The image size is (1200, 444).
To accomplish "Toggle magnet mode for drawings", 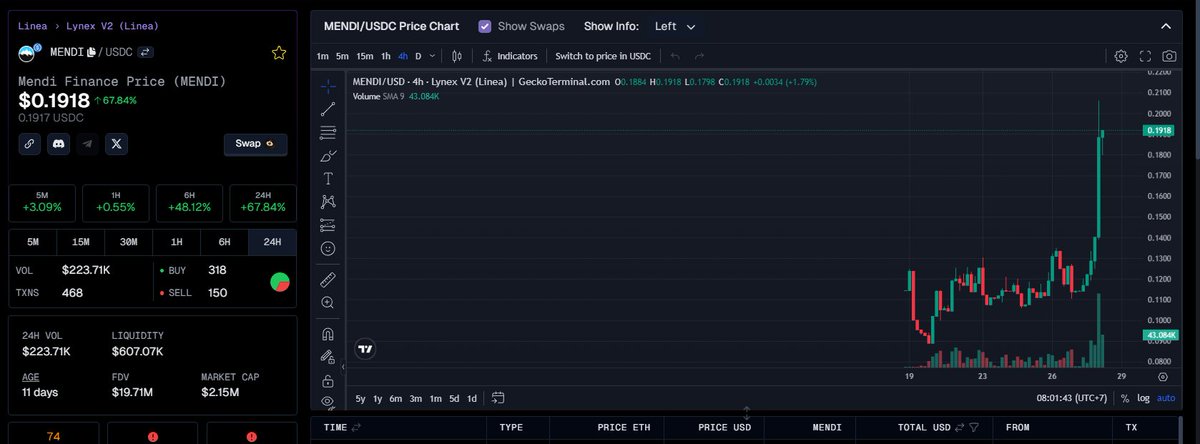I will (327, 334).
